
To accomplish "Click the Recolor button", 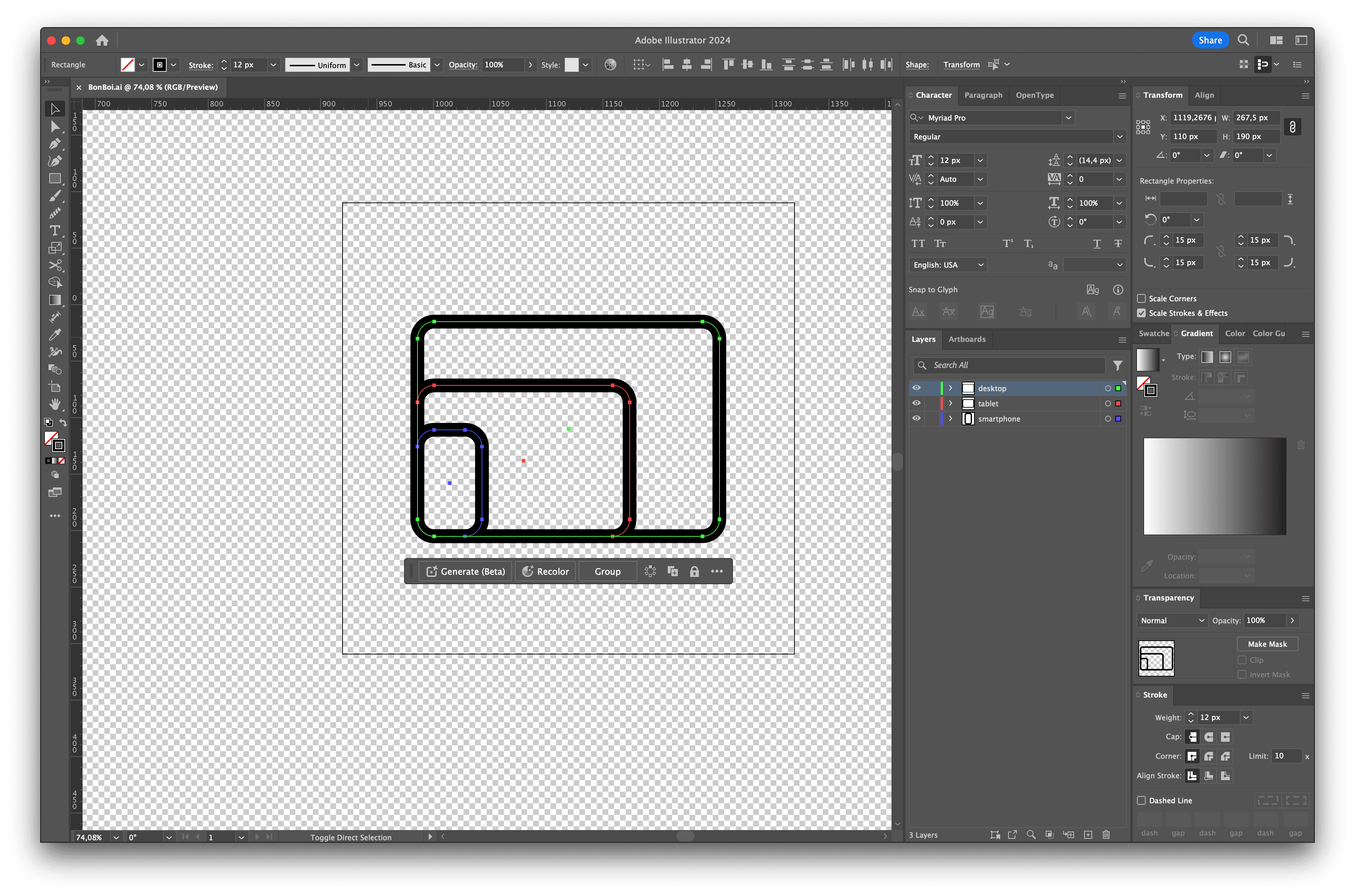I will click(546, 571).
